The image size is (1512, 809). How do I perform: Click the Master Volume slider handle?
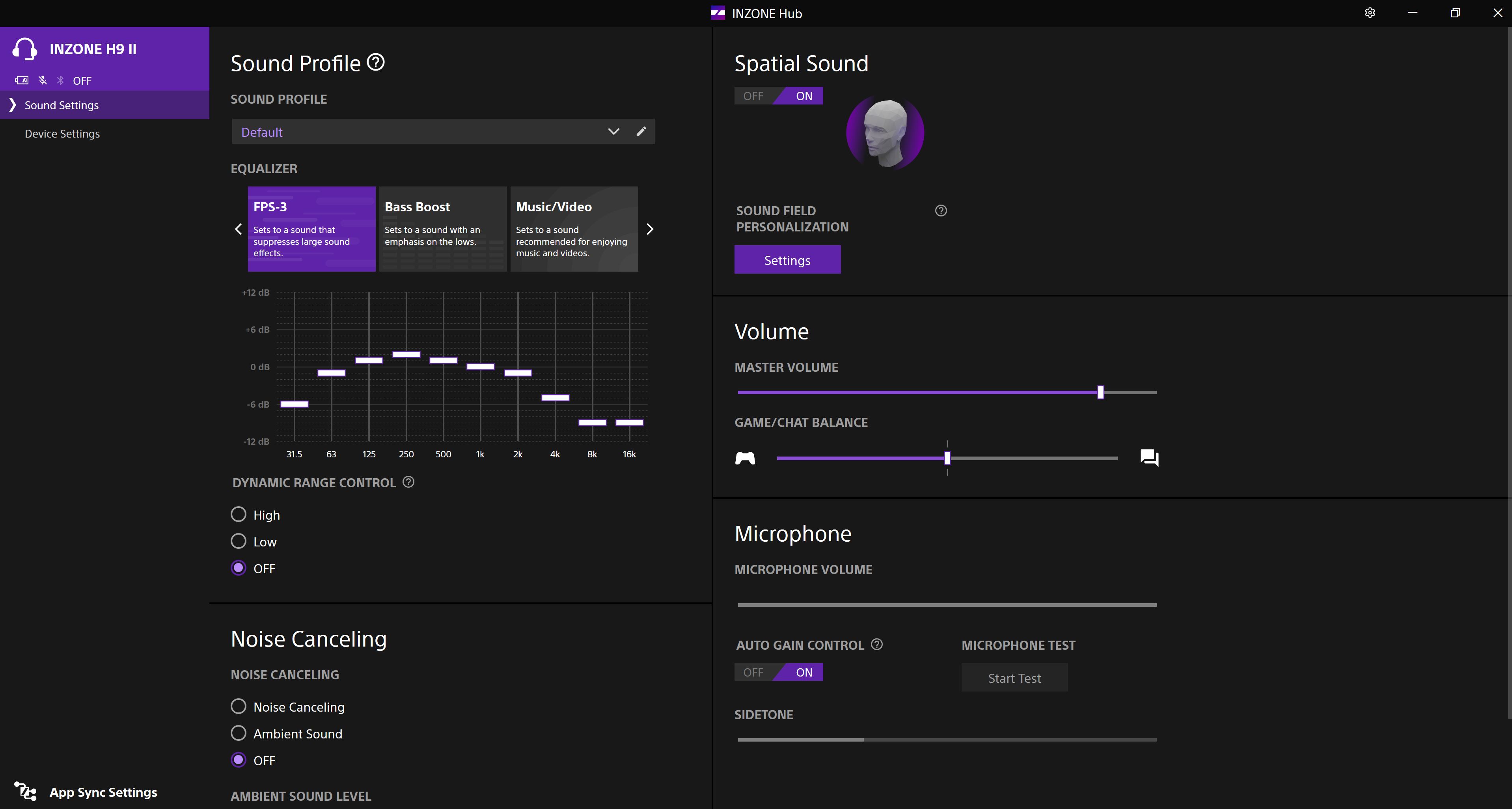pyautogui.click(x=1100, y=392)
